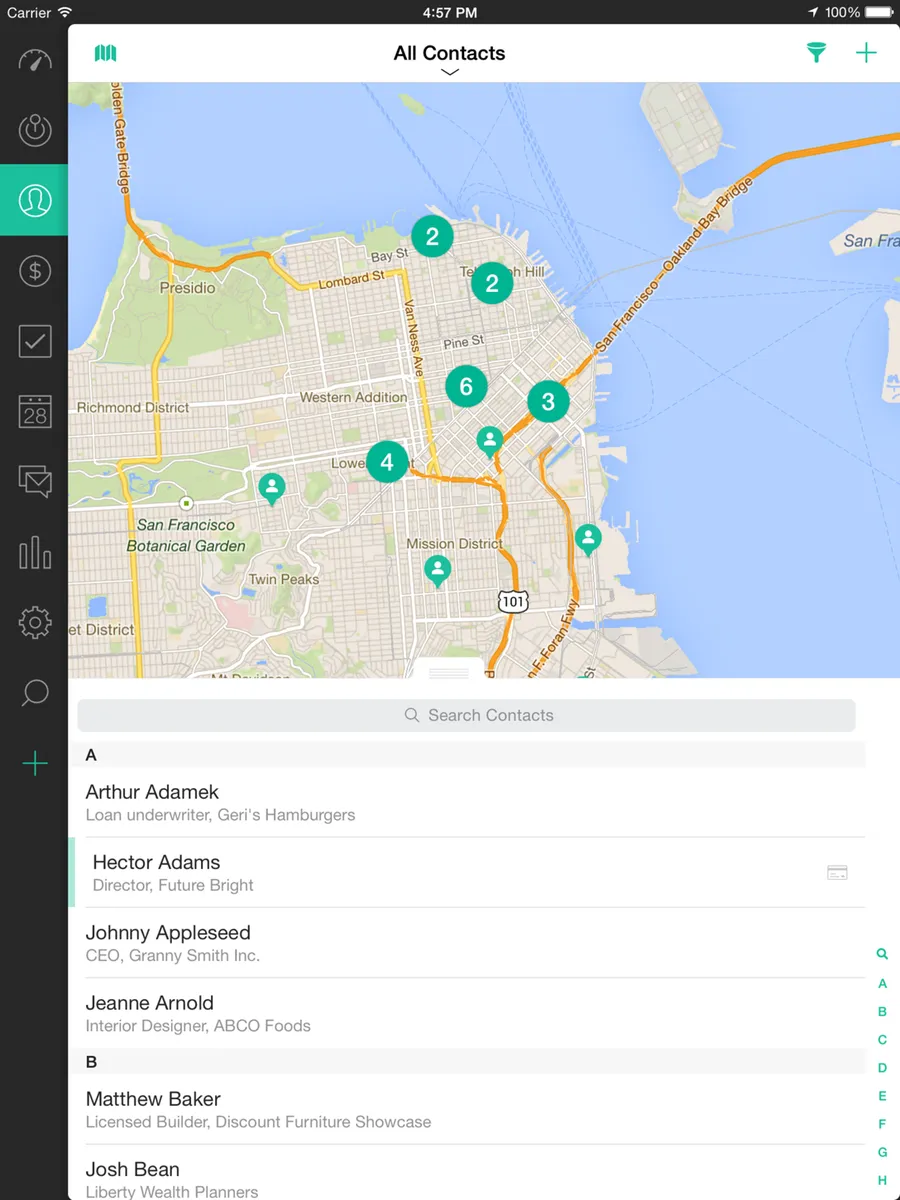
Task: Tap the map cluster marker labeled 6
Action: tap(466, 386)
